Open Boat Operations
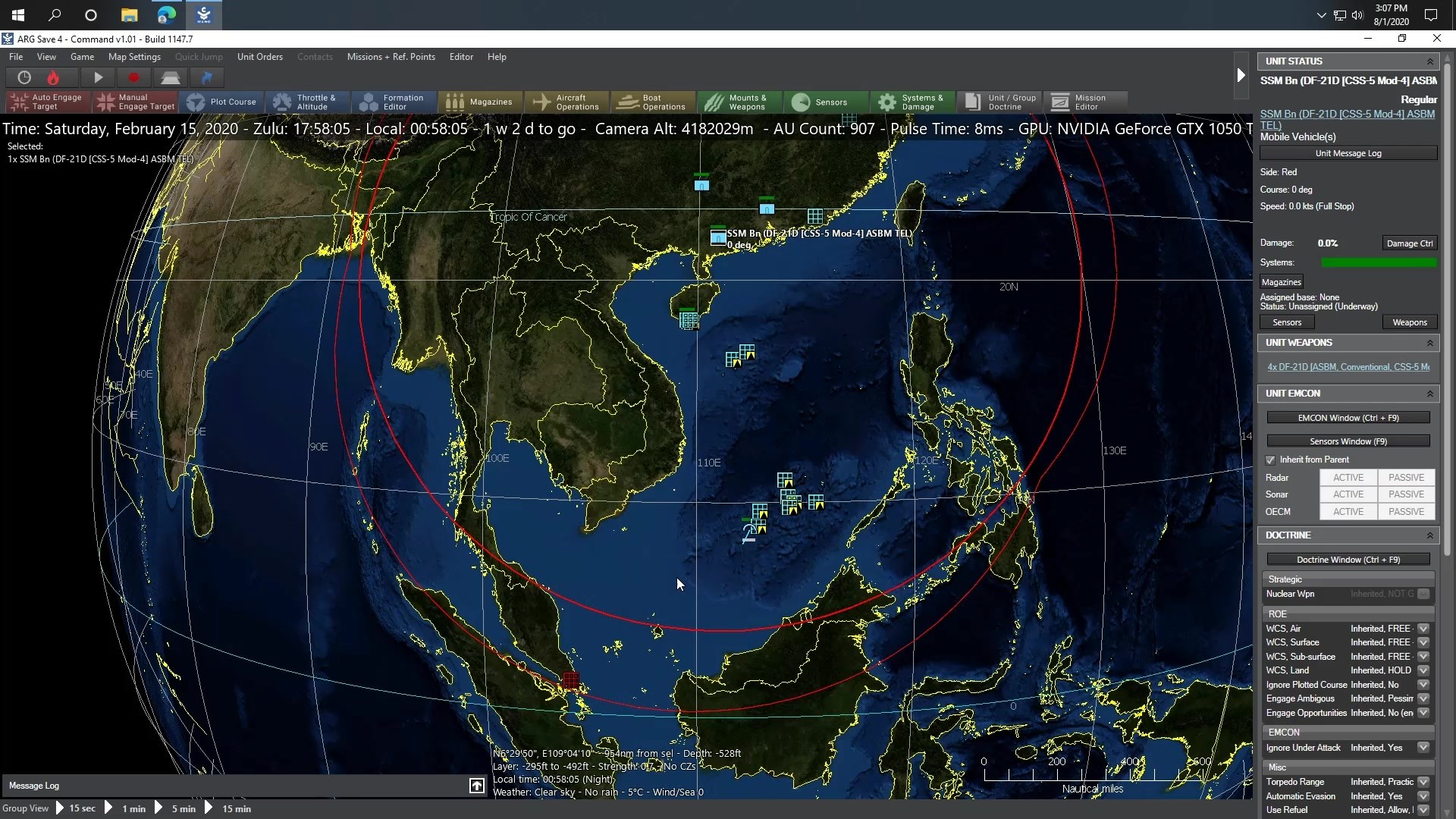Screen dimensions: 1456x819 pos(654,102)
